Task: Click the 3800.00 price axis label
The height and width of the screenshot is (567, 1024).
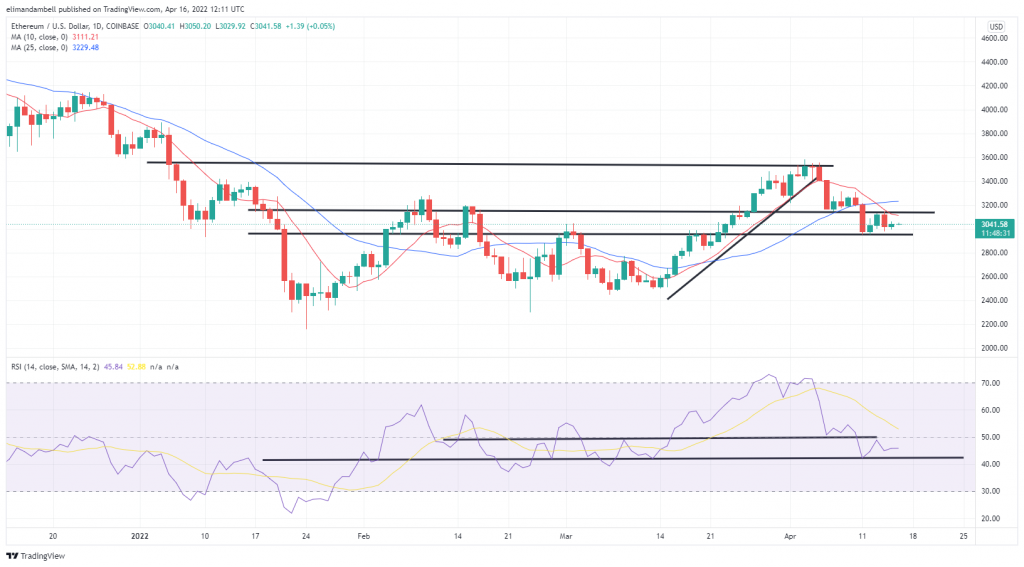Action: point(995,134)
